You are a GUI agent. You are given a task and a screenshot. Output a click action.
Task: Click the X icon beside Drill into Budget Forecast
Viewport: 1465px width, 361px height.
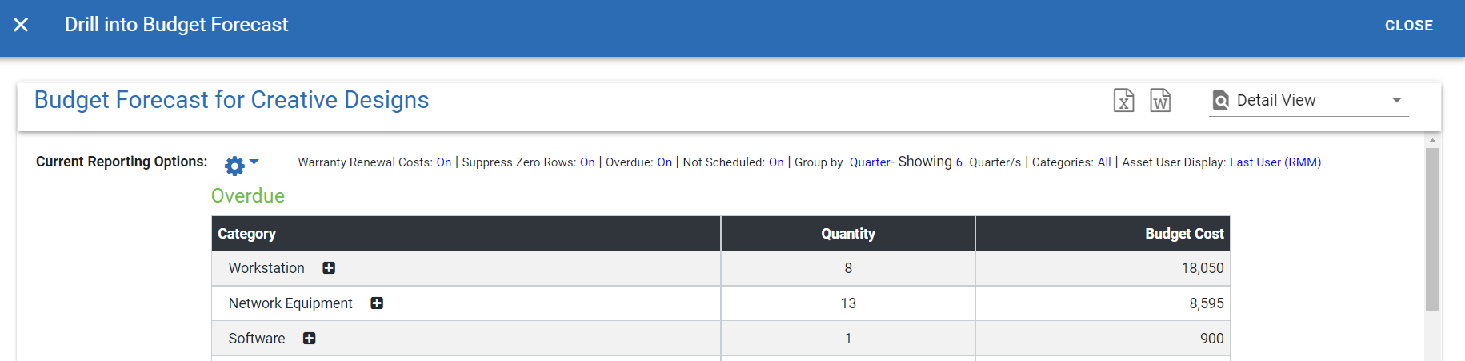(21, 25)
